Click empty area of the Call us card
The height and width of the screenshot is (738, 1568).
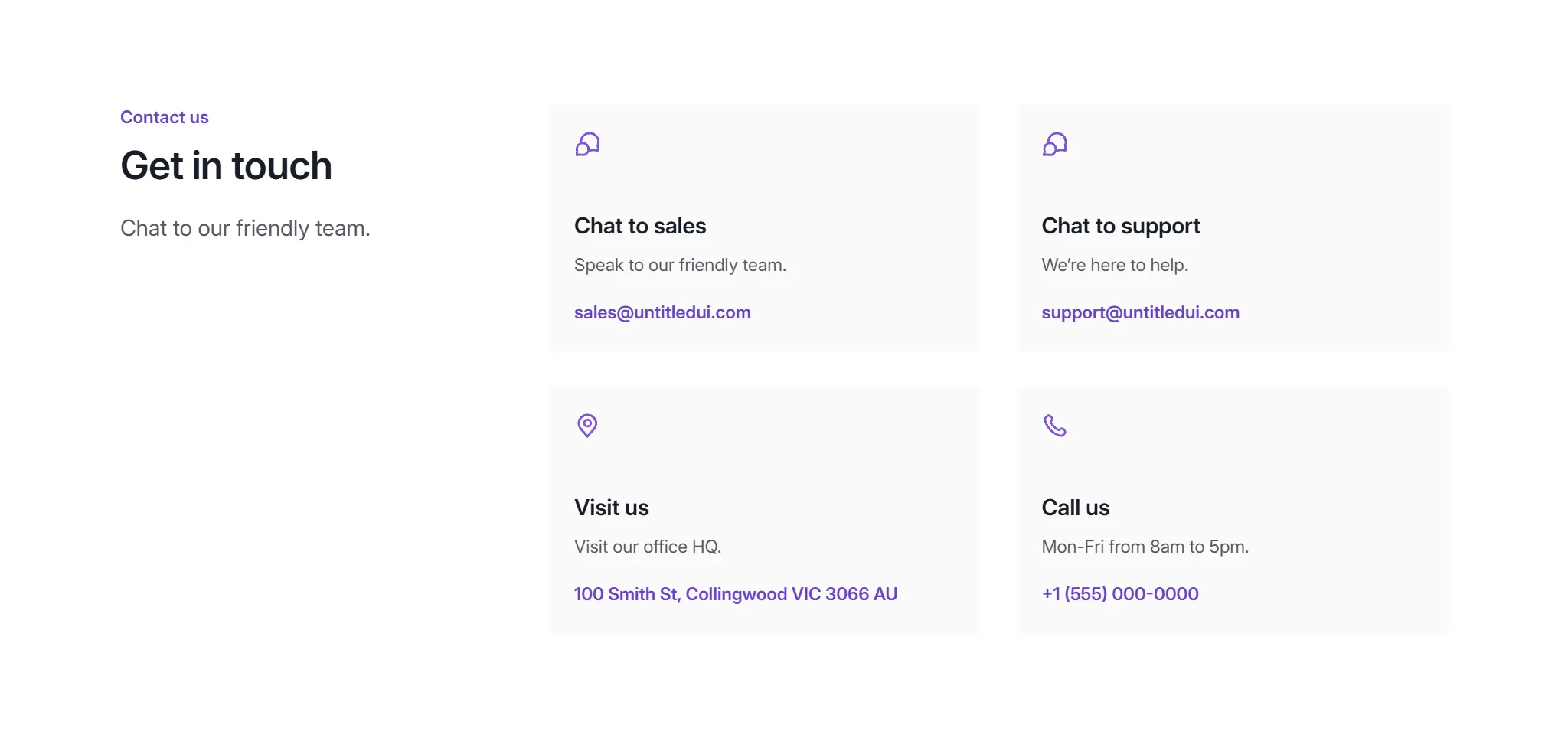1302,459
